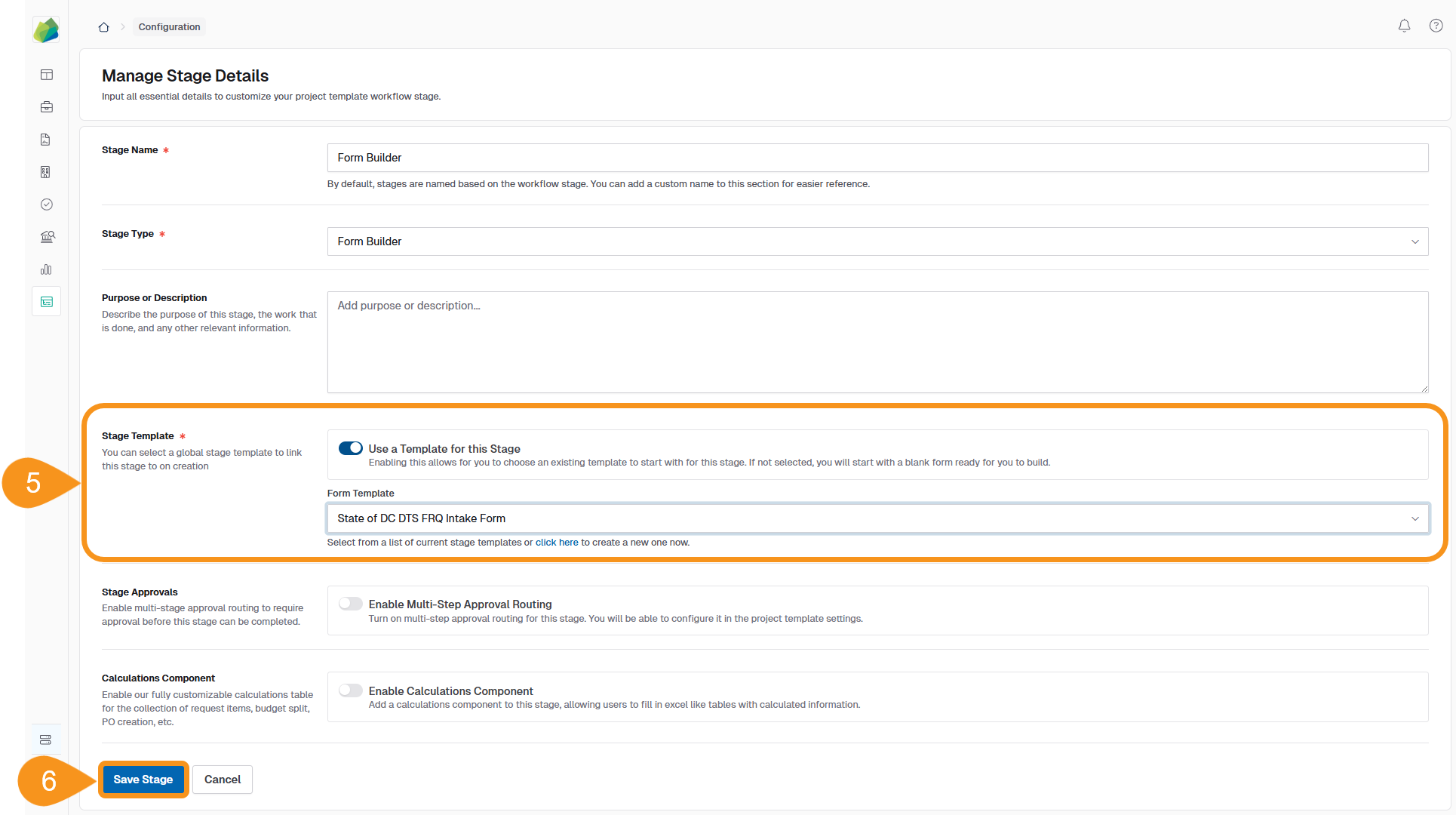Open the highlighted Configuration icon in sidebar
The image size is (1456, 815).
coord(46,301)
